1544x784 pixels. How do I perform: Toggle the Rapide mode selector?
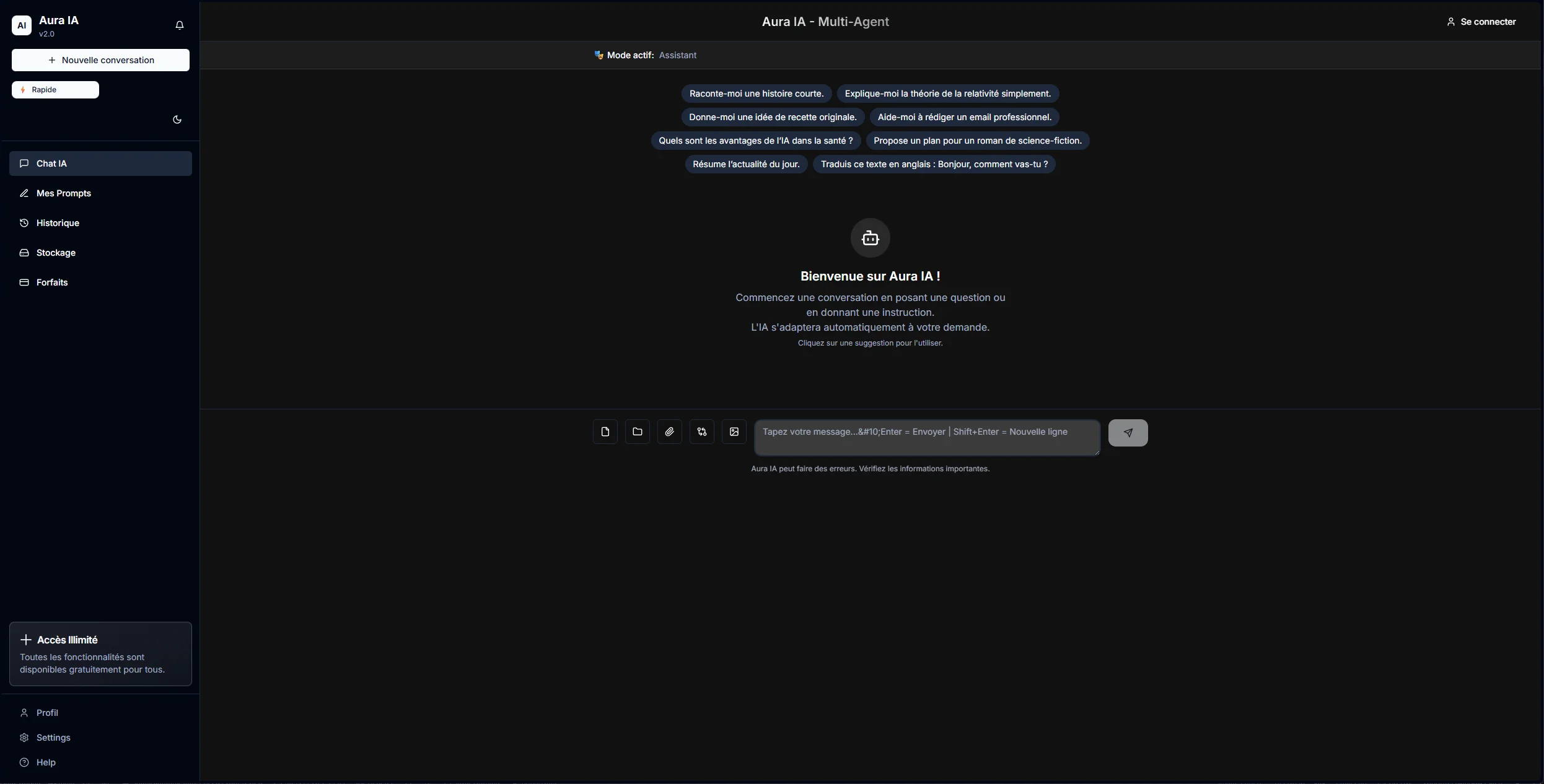(55, 90)
